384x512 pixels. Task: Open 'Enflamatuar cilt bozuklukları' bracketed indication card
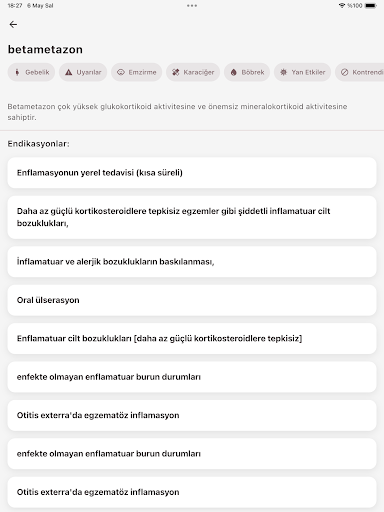(192, 338)
